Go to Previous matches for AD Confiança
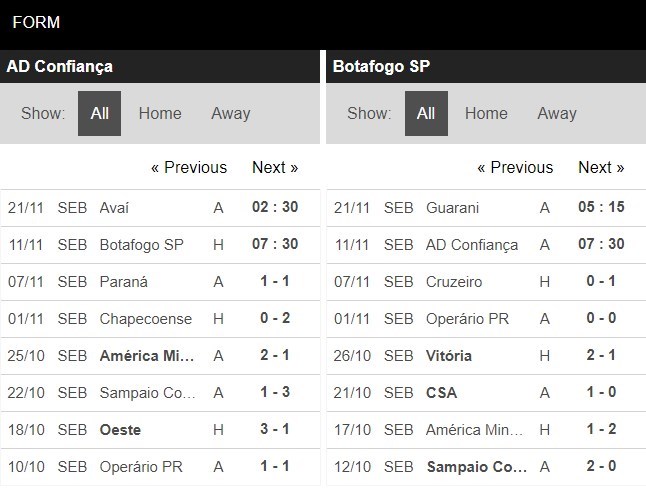The height and width of the screenshot is (494, 646). 189,167
